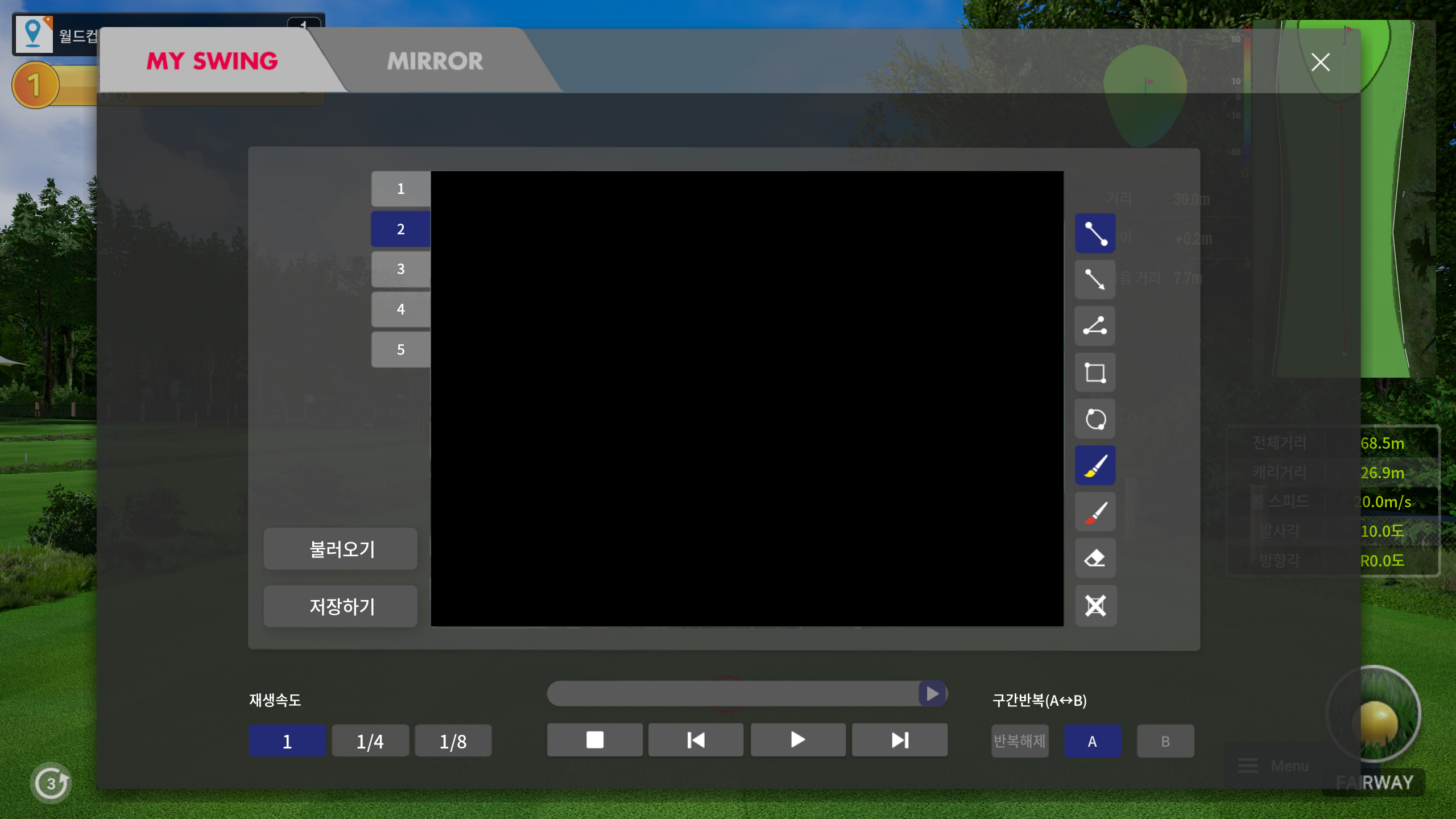Set playback speed to 1/4
This screenshot has height=819, width=1456.
point(370,741)
